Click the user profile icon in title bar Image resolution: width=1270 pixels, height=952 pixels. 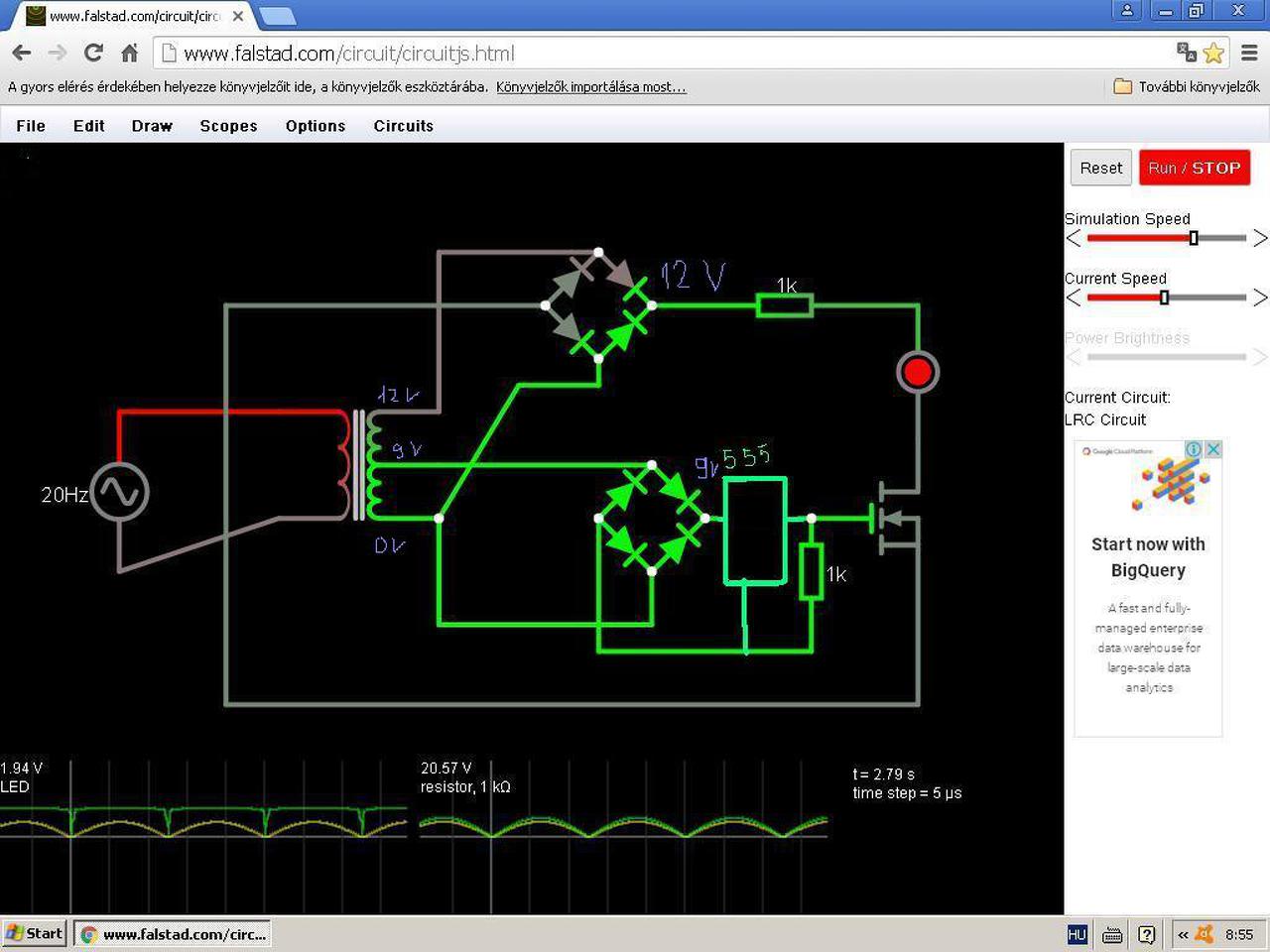click(1127, 11)
